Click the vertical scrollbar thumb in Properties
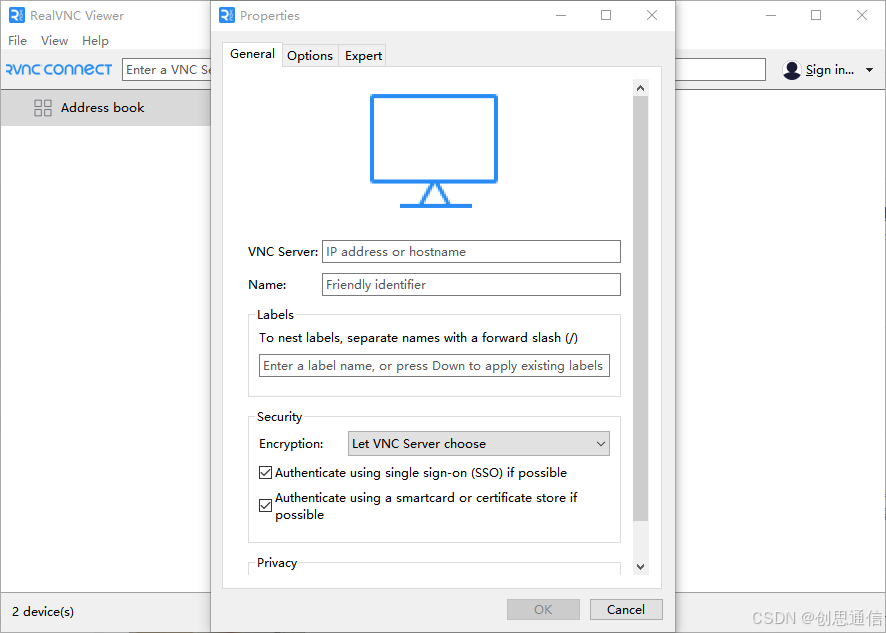The height and width of the screenshot is (633, 886). [x=640, y=308]
